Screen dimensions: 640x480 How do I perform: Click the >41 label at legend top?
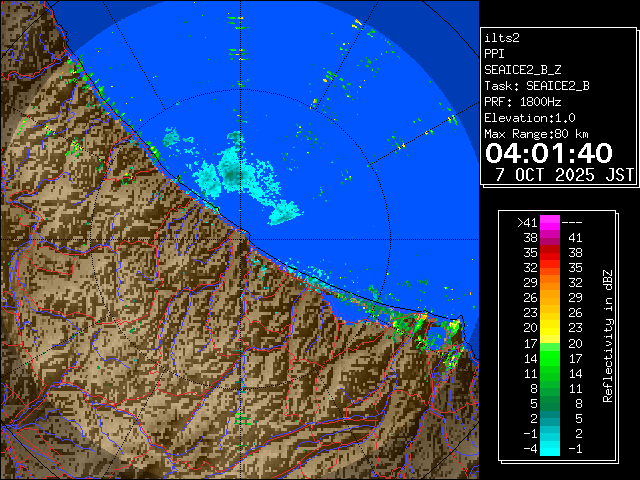[526, 222]
